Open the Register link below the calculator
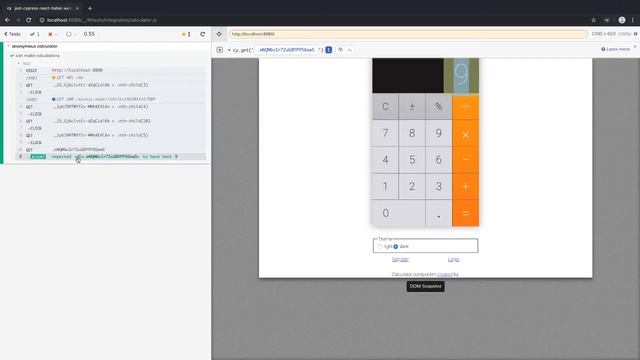 (x=400, y=260)
